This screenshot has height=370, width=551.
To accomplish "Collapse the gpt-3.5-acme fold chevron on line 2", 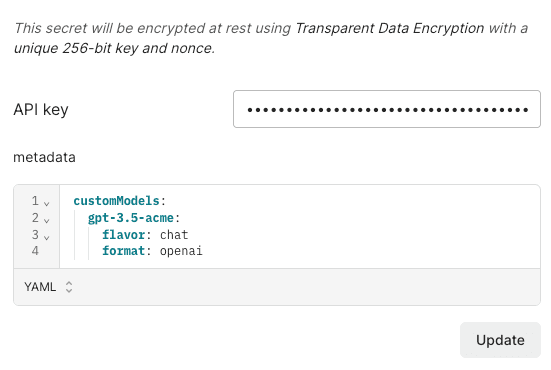I will click(x=46, y=220).
